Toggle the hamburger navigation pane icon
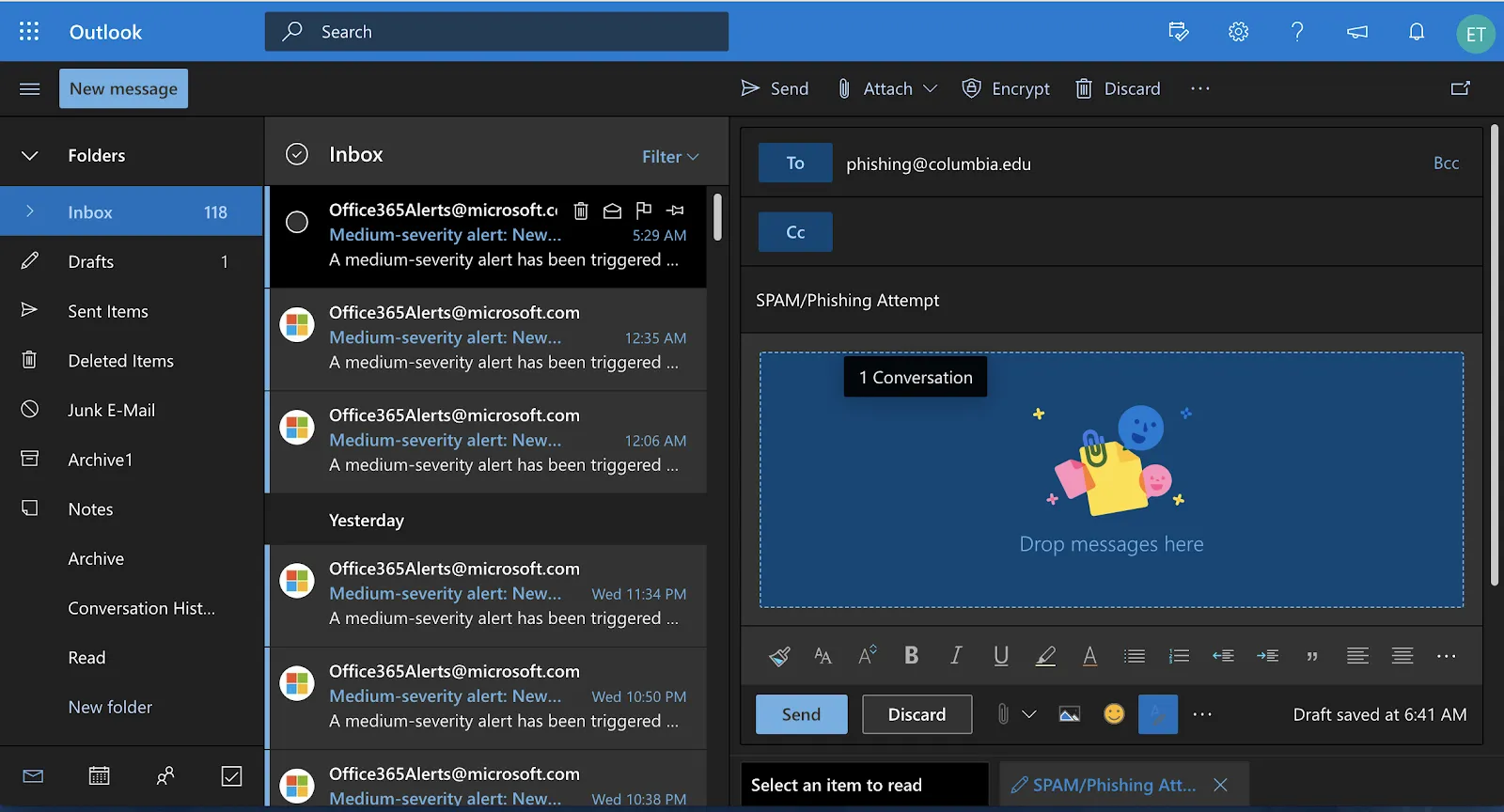 [x=29, y=88]
